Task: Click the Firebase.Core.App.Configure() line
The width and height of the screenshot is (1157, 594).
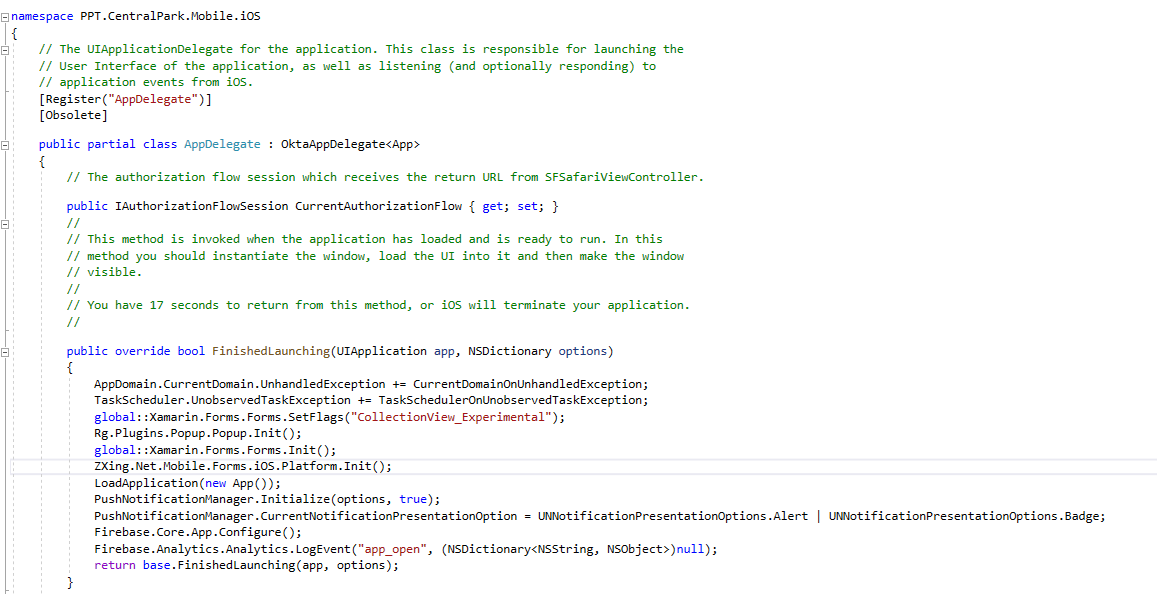Action: [x=198, y=532]
